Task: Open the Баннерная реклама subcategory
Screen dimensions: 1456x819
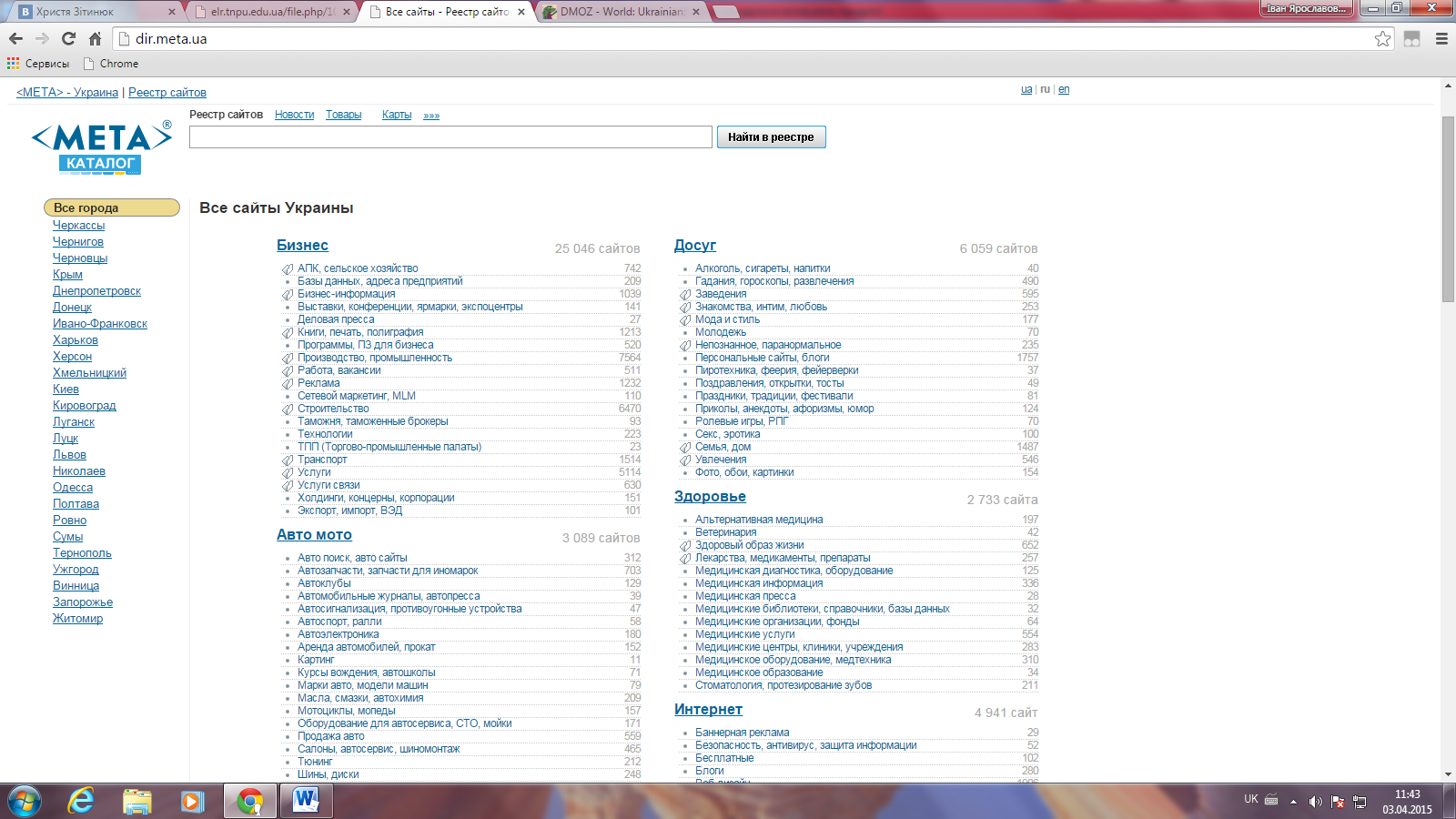Action: tap(743, 733)
